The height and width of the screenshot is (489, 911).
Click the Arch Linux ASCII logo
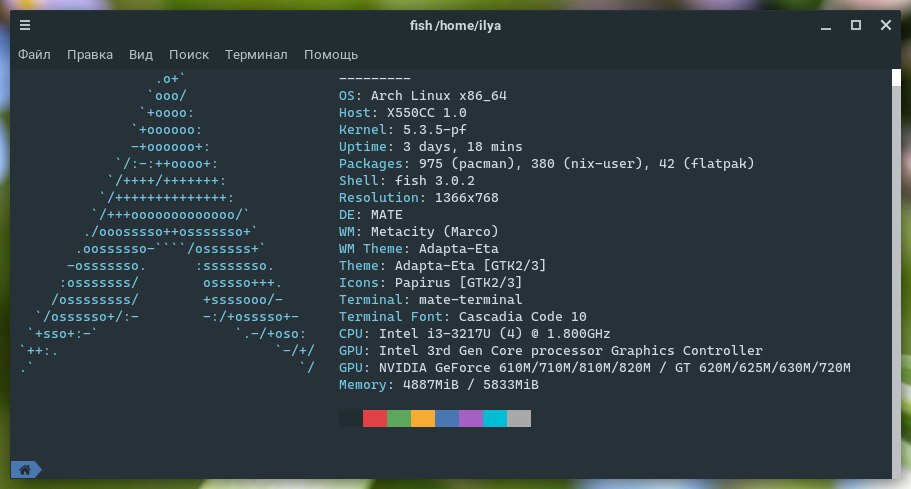point(167,223)
